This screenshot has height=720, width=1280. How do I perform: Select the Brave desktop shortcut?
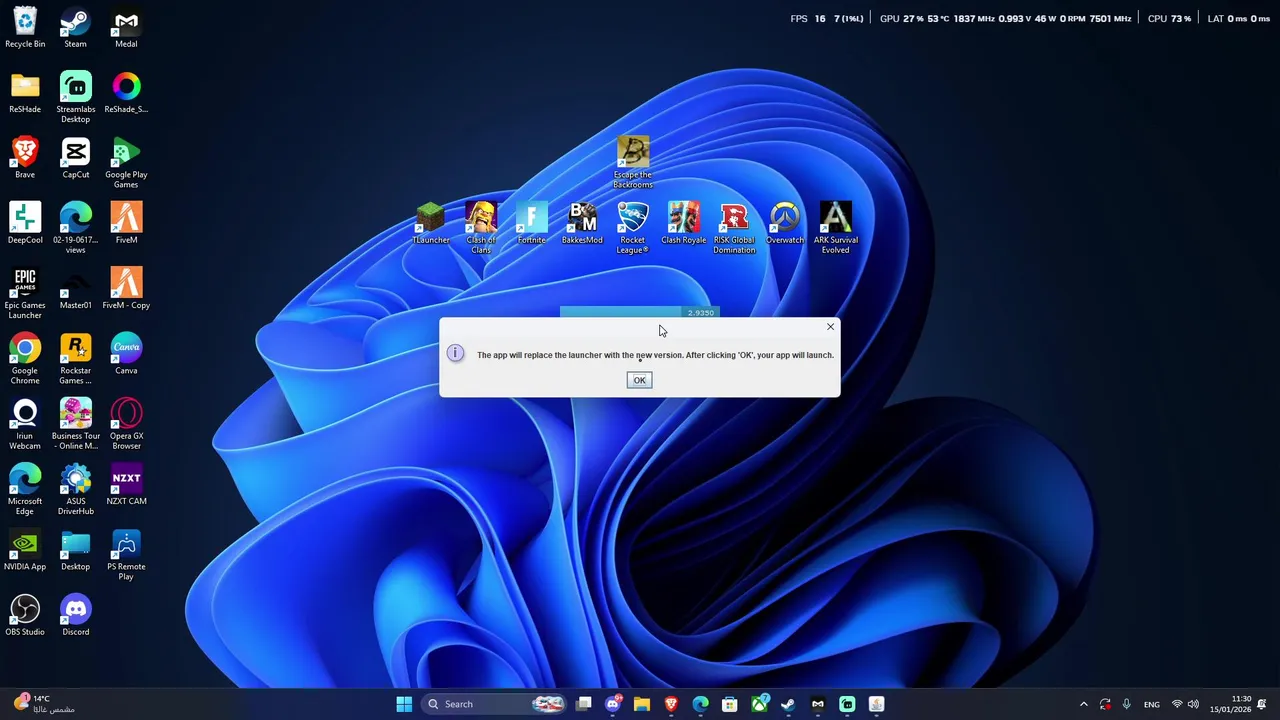tap(25, 158)
